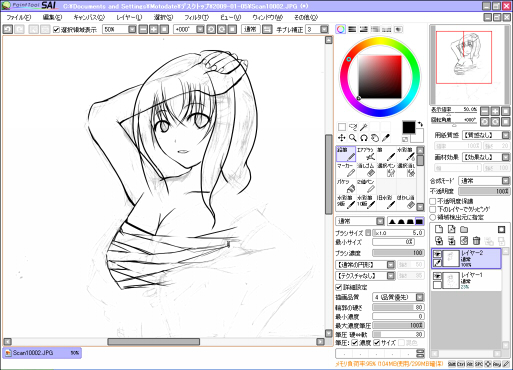Open the zoom percentage 50% dropdown
The height and width of the screenshot is (370, 513).
click(x=132, y=29)
